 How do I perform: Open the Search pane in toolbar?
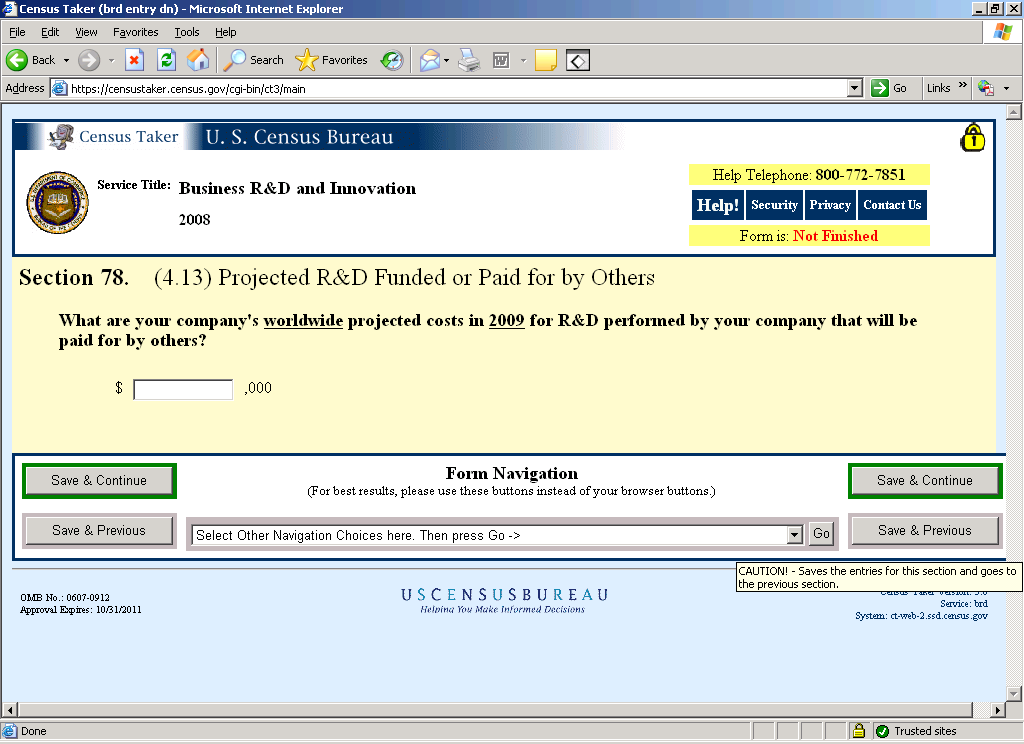point(254,60)
